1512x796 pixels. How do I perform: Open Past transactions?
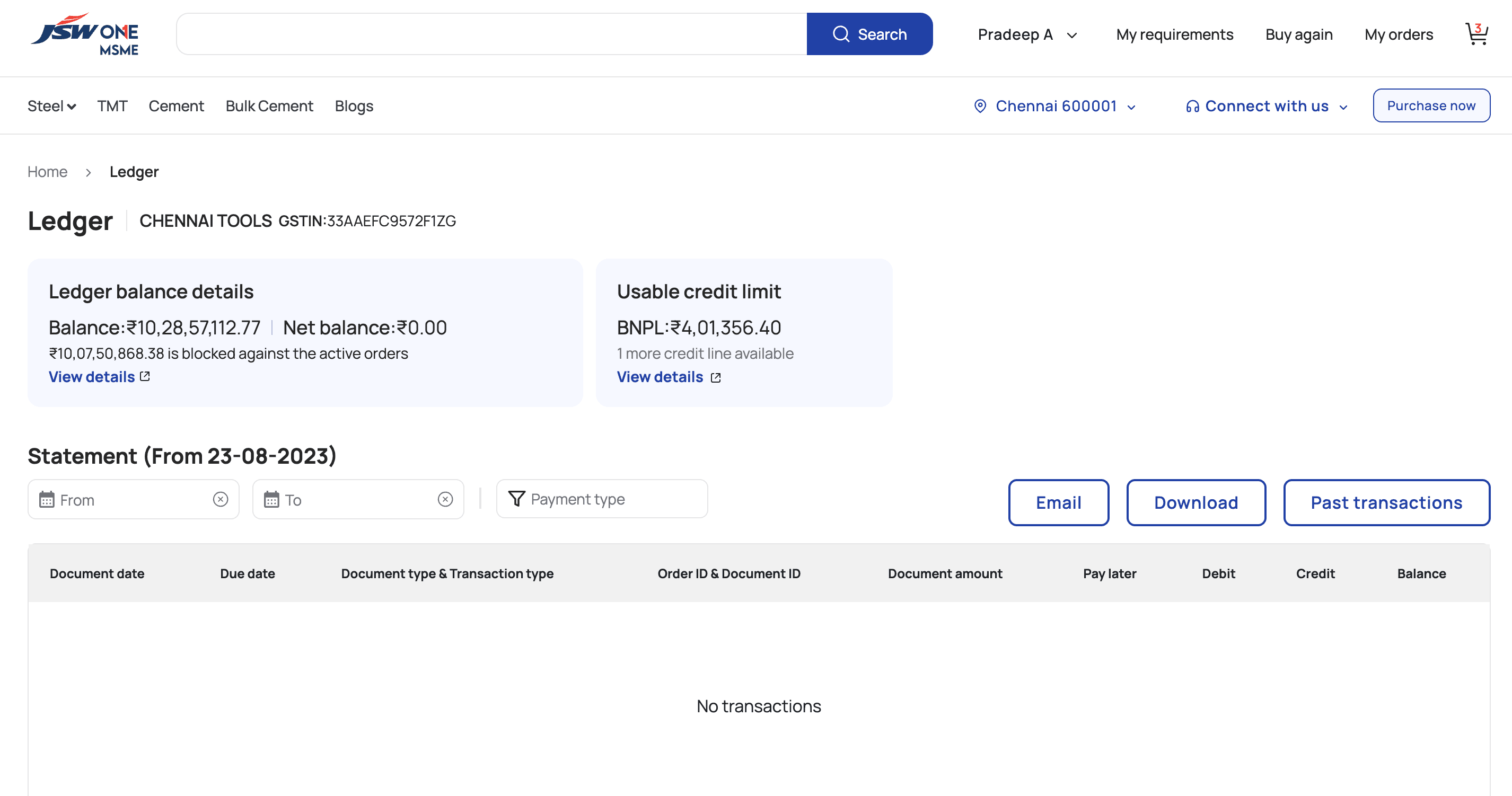1386,503
